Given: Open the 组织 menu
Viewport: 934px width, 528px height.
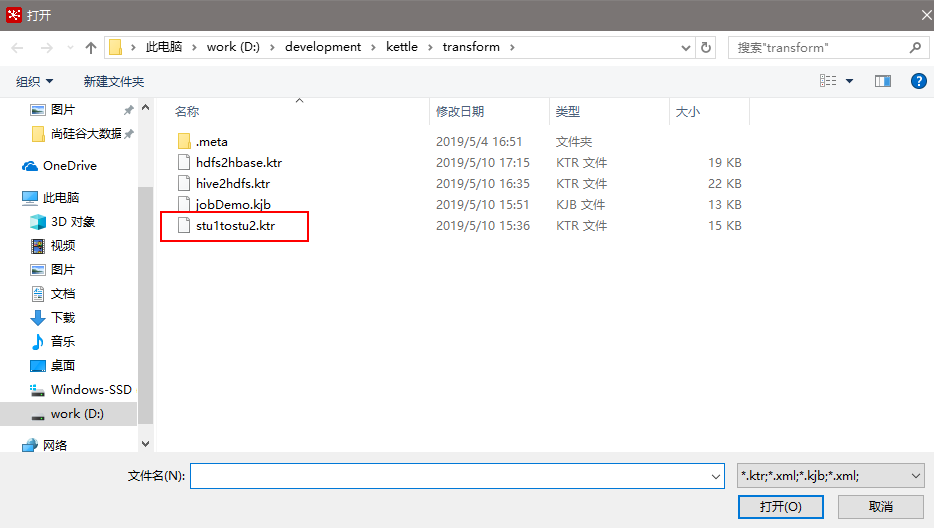Looking at the screenshot, I should tap(34, 81).
